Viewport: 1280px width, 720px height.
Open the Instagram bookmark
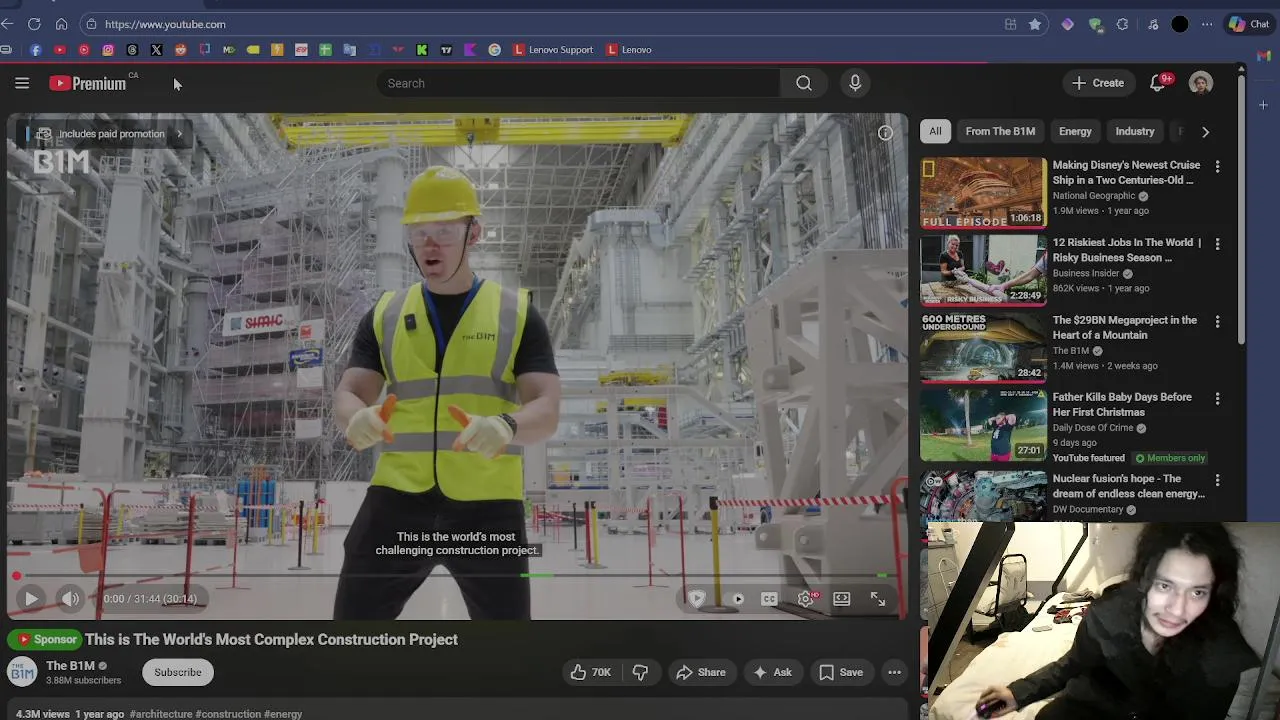pos(108,50)
